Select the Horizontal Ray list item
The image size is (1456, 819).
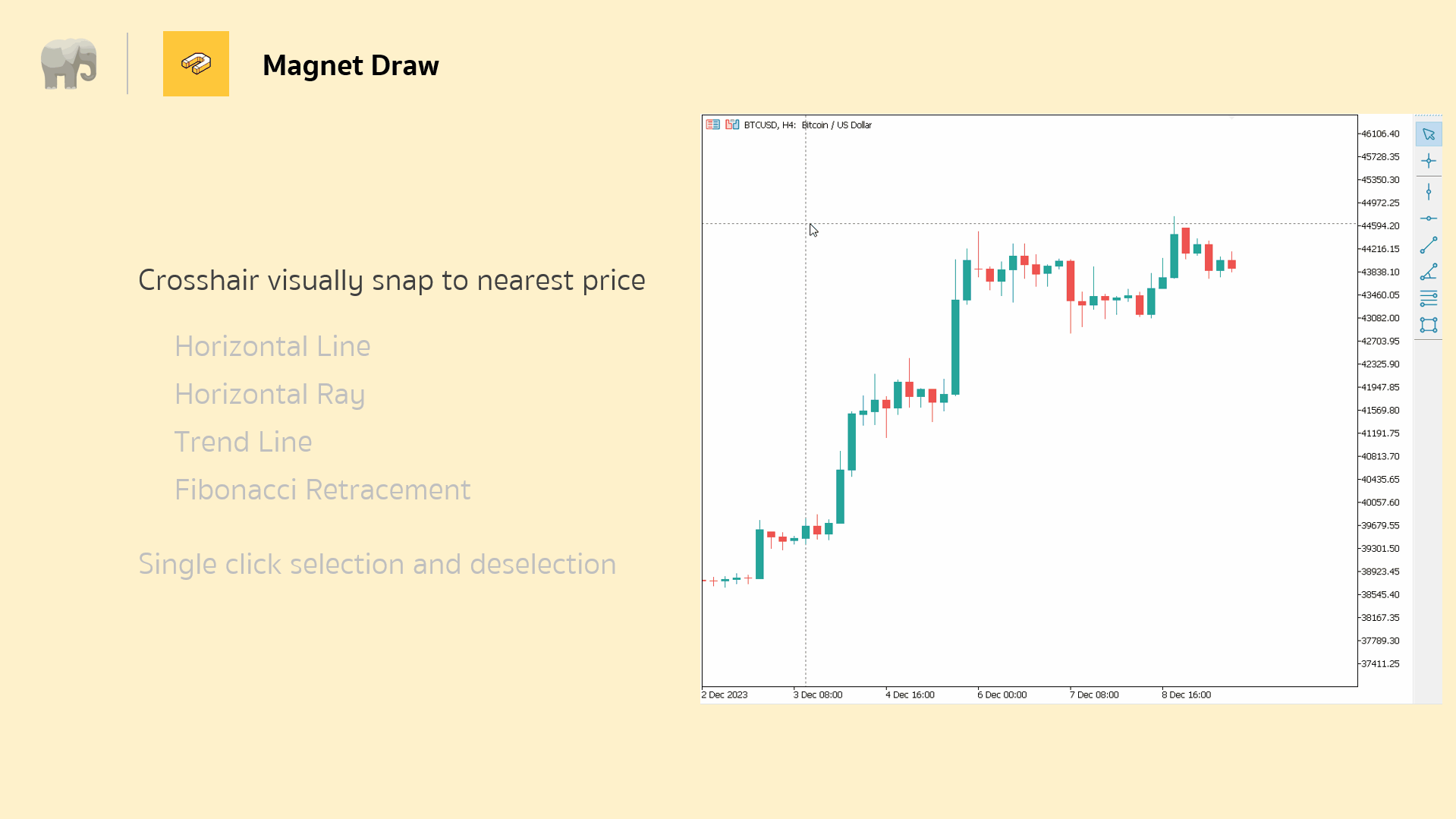(x=269, y=394)
